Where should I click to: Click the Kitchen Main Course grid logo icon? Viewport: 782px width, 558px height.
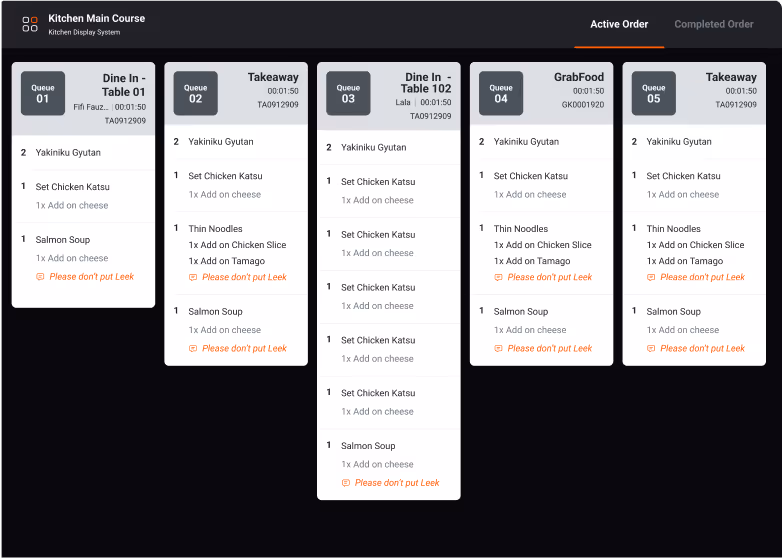click(30, 24)
